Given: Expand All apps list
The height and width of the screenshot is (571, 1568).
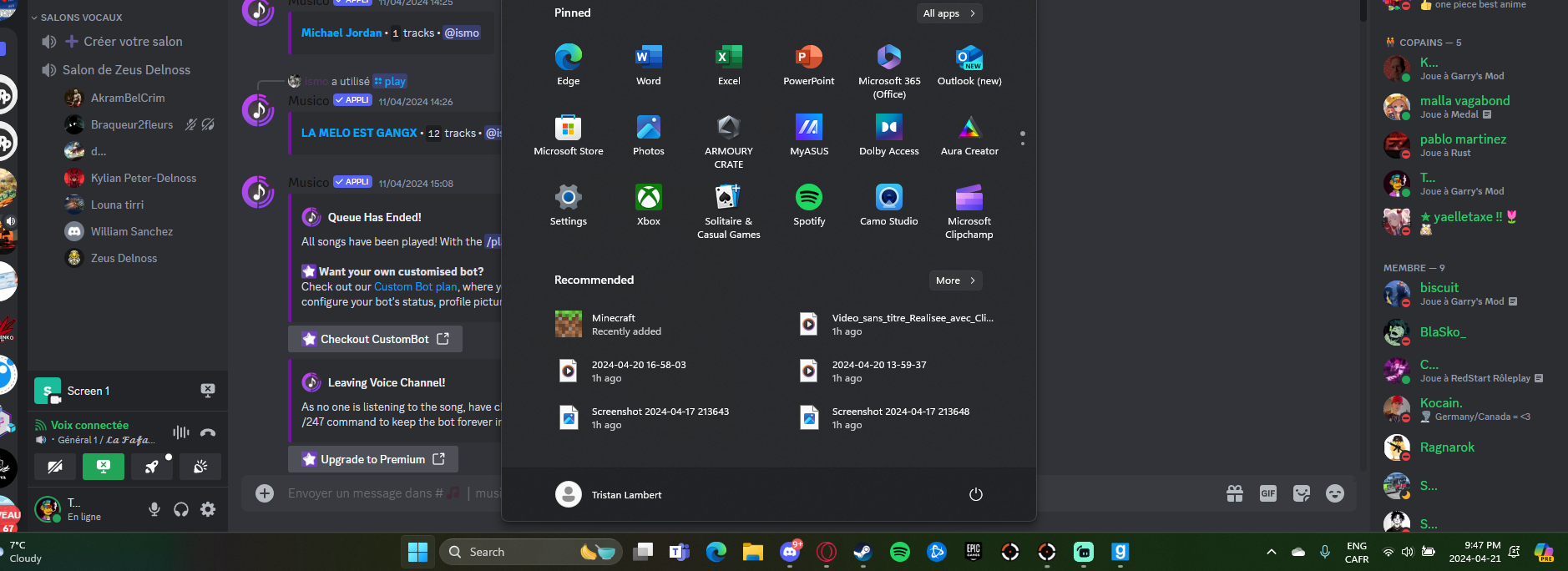Looking at the screenshot, I should pyautogui.click(x=948, y=13).
